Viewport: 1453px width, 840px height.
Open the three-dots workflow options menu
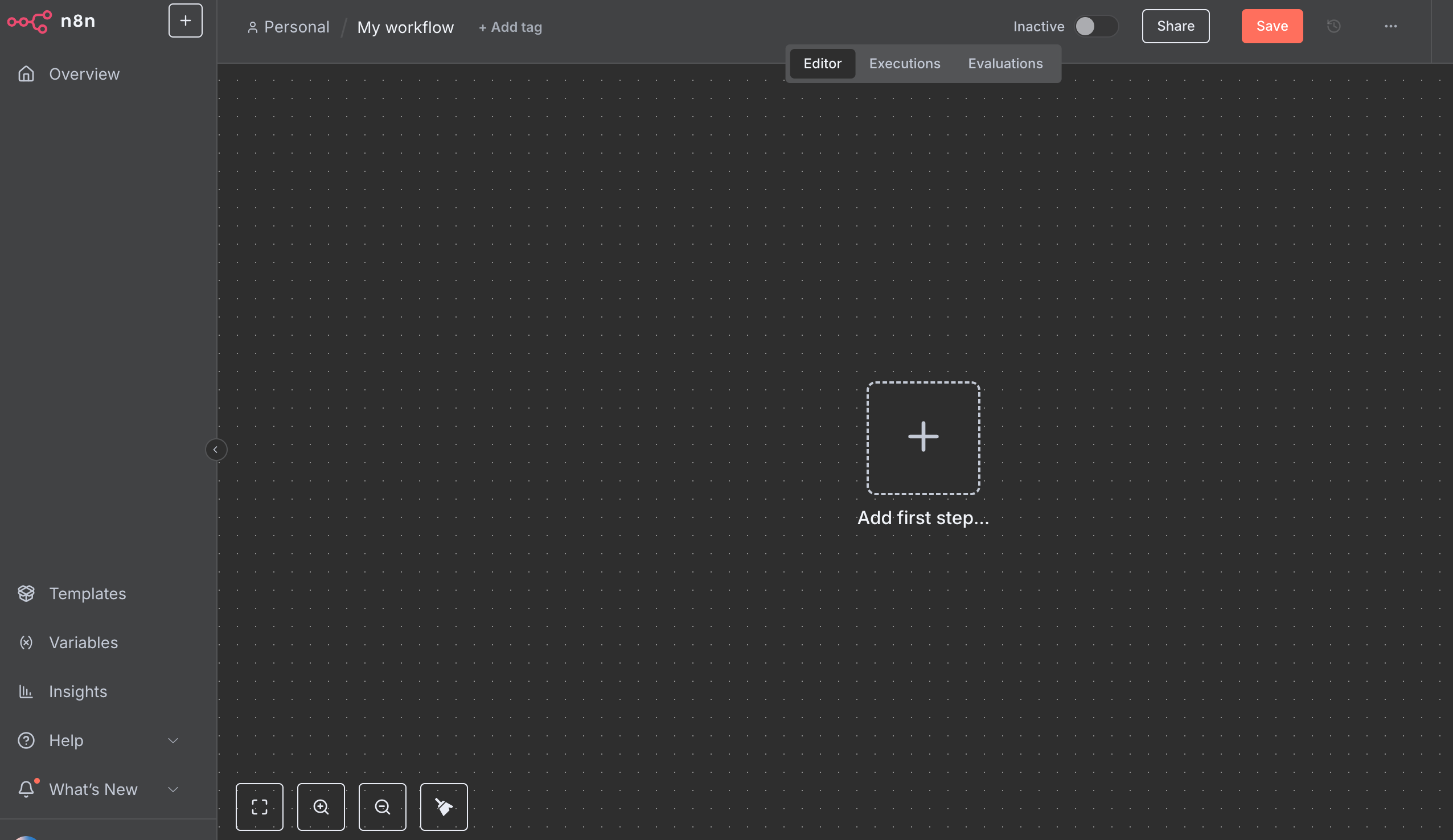pos(1390,26)
